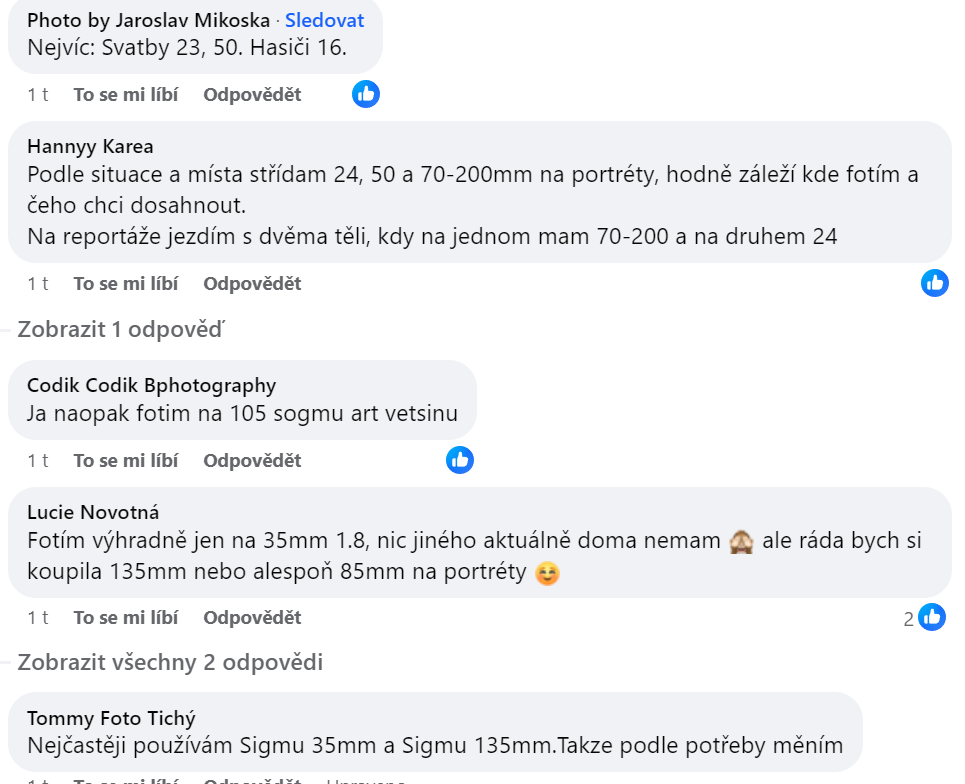Screen dimensions: 965x784
Task: Reply to Hannyy Karea's comment
Action: click(252, 284)
